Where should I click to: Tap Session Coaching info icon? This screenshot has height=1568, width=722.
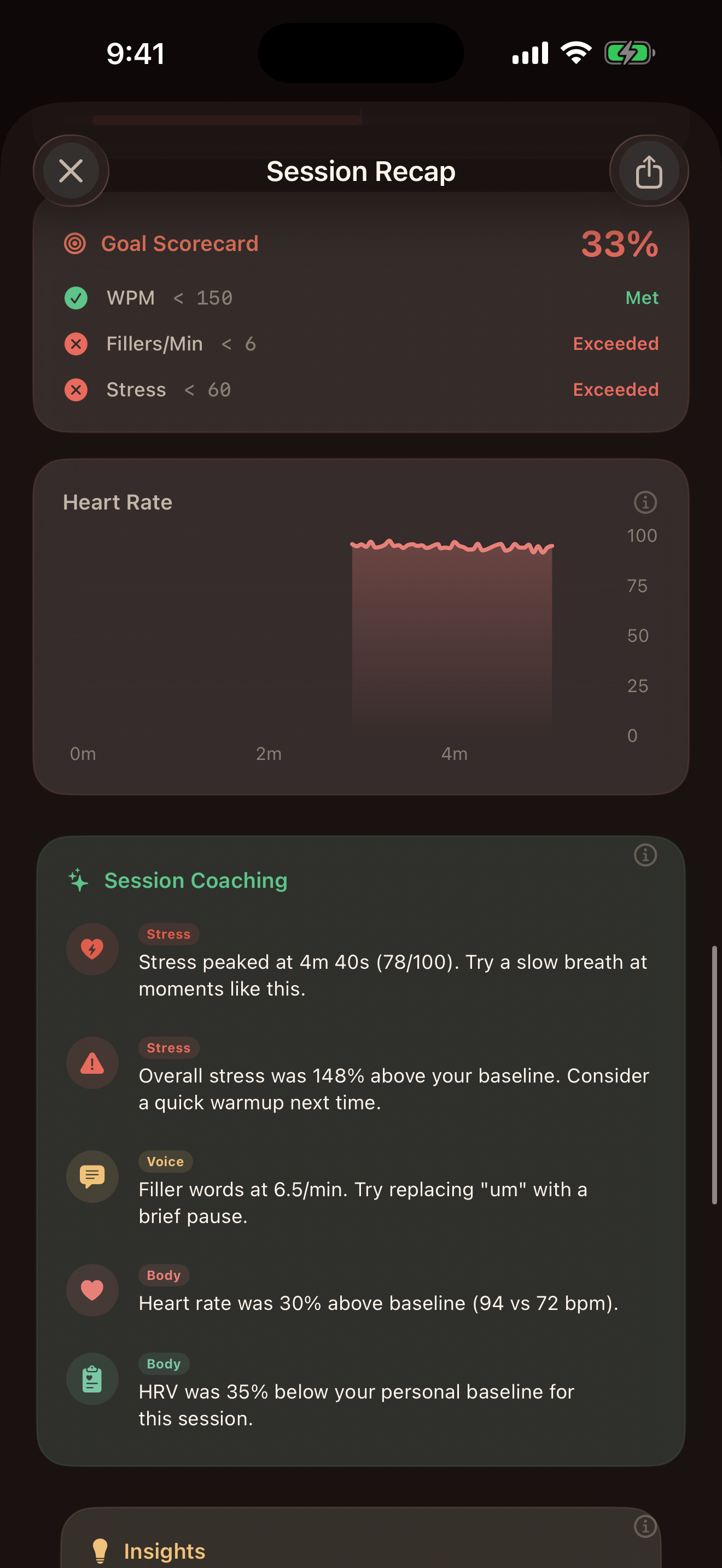click(x=645, y=855)
